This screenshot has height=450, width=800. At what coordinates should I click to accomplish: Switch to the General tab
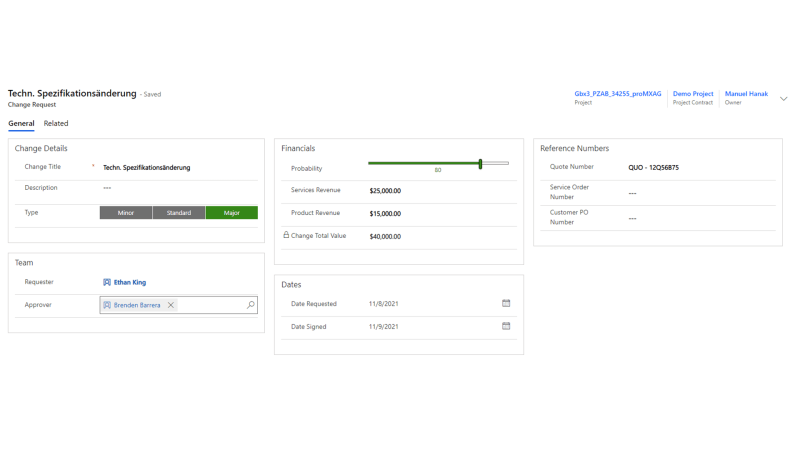(x=21, y=124)
